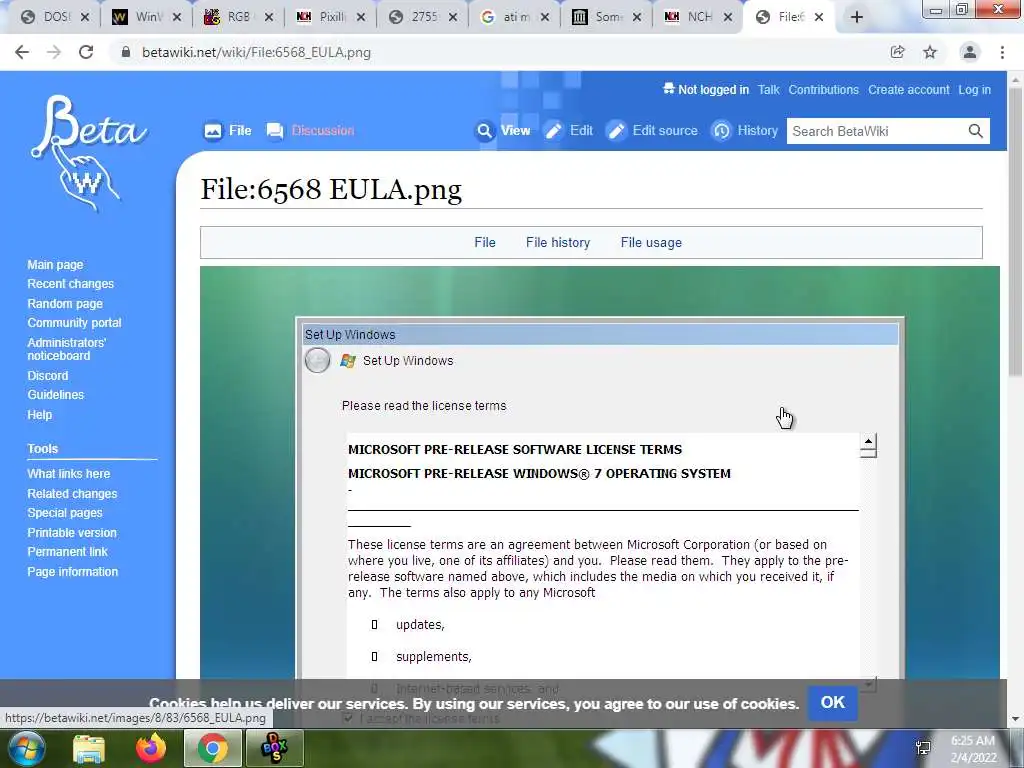Open Community portal link
The image size is (1024, 768).
74,322
